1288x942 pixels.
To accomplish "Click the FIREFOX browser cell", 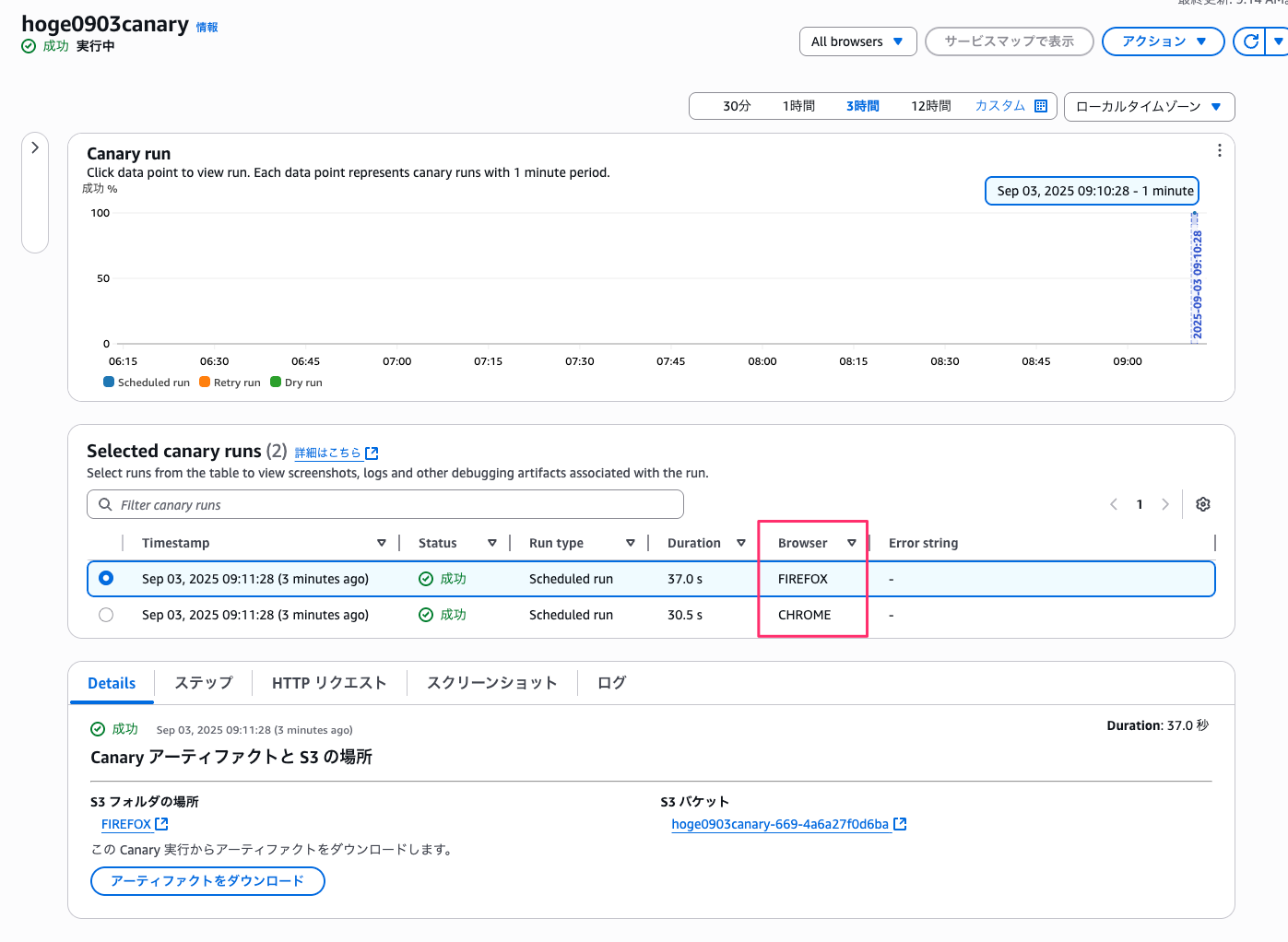I will point(803,579).
